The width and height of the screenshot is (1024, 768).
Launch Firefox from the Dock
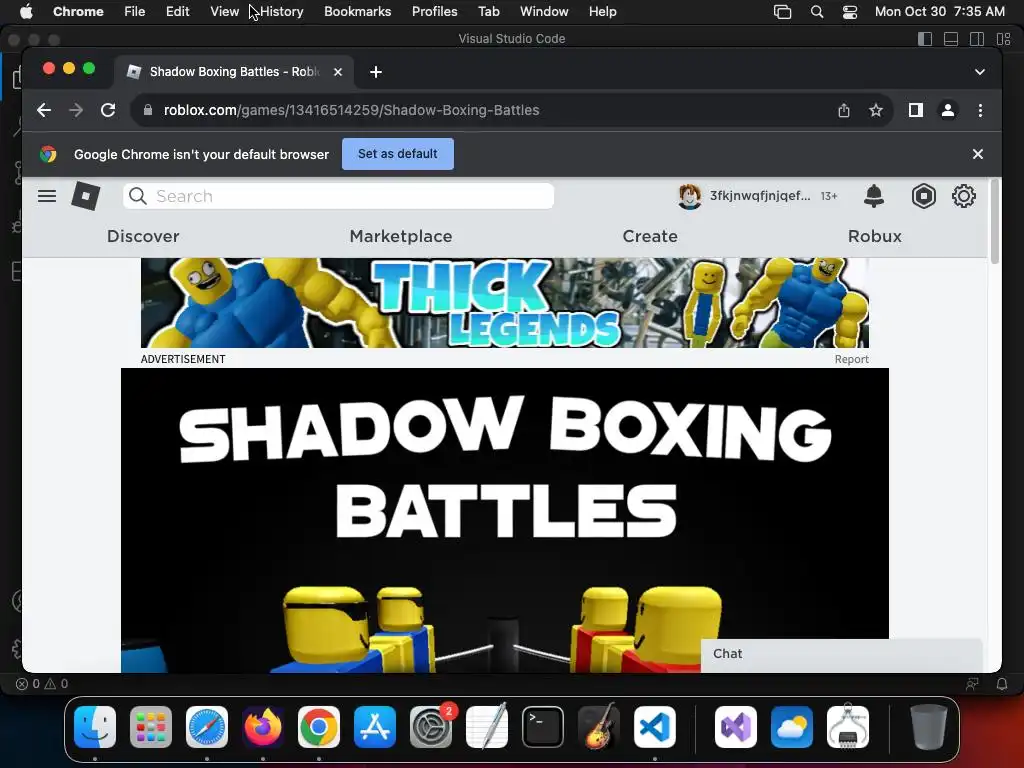tap(263, 727)
